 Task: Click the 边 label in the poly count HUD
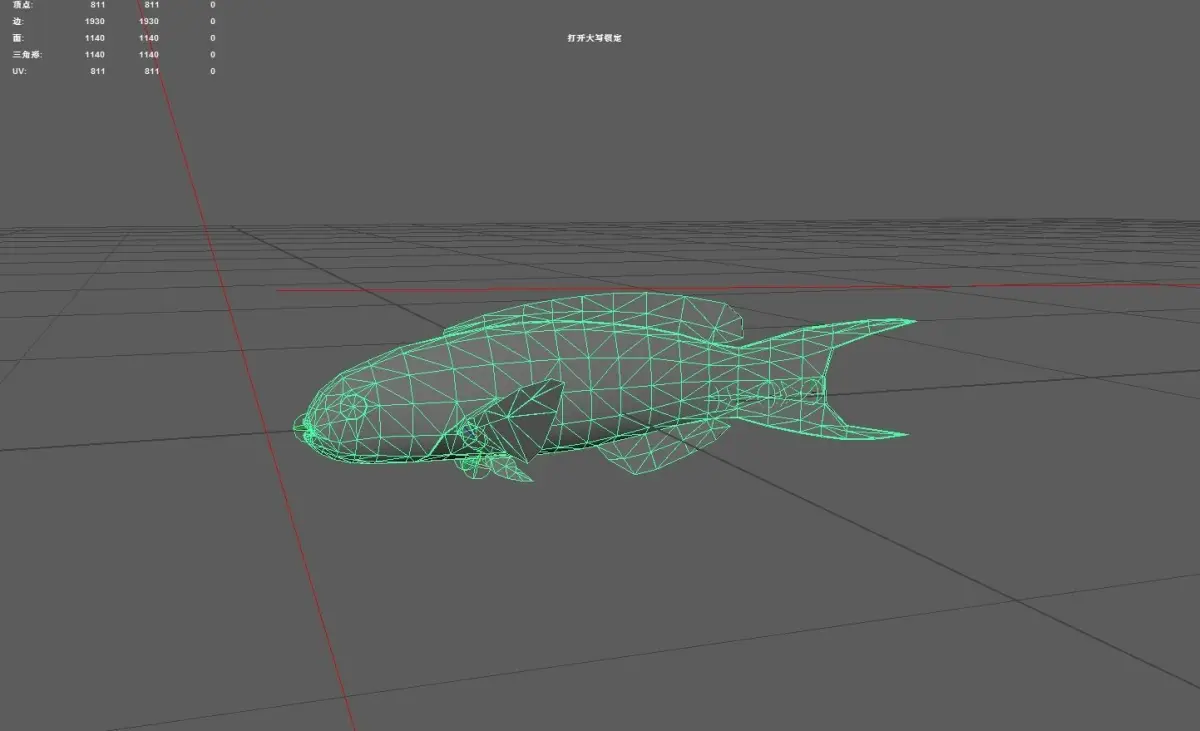[x=17, y=21]
